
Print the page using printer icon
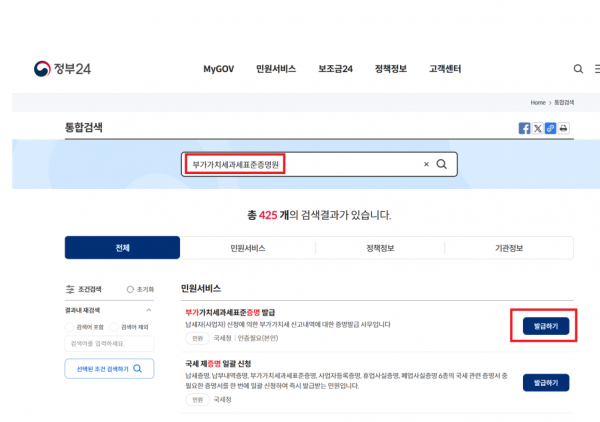coord(563,128)
